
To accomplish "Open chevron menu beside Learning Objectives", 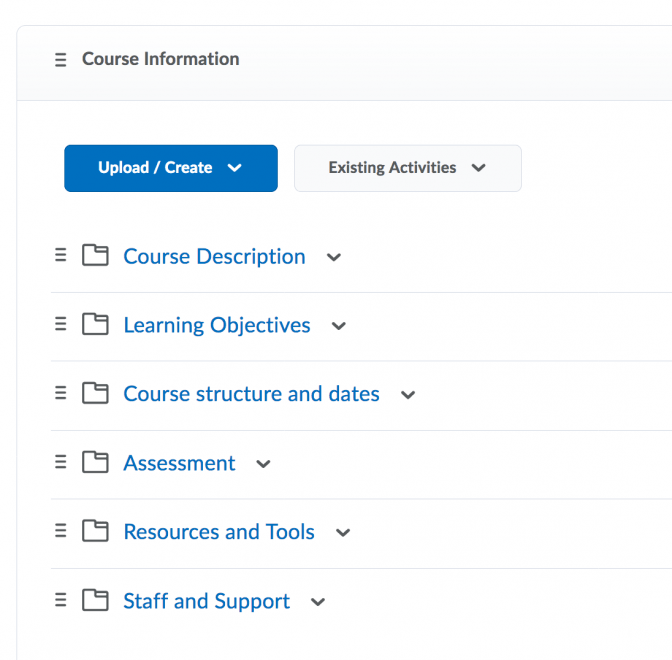I will 339,326.
